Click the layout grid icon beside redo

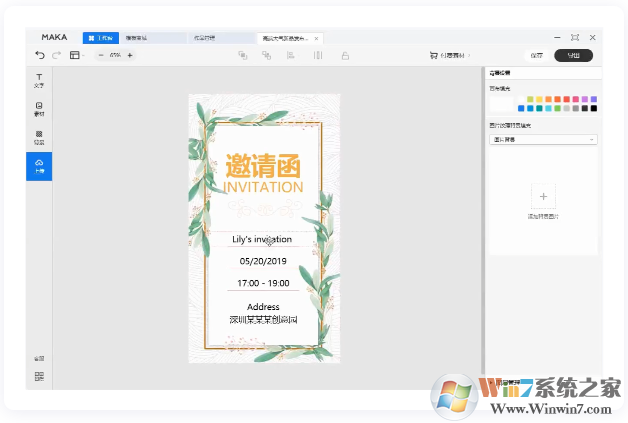(x=75, y=55)
